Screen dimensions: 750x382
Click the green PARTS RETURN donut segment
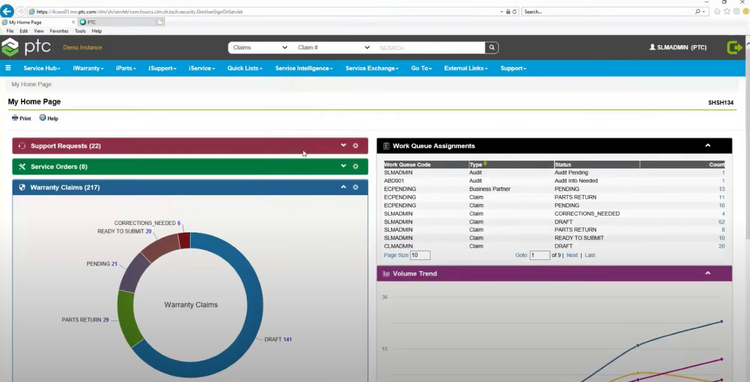pyautogui.click(x=127, y=318)
